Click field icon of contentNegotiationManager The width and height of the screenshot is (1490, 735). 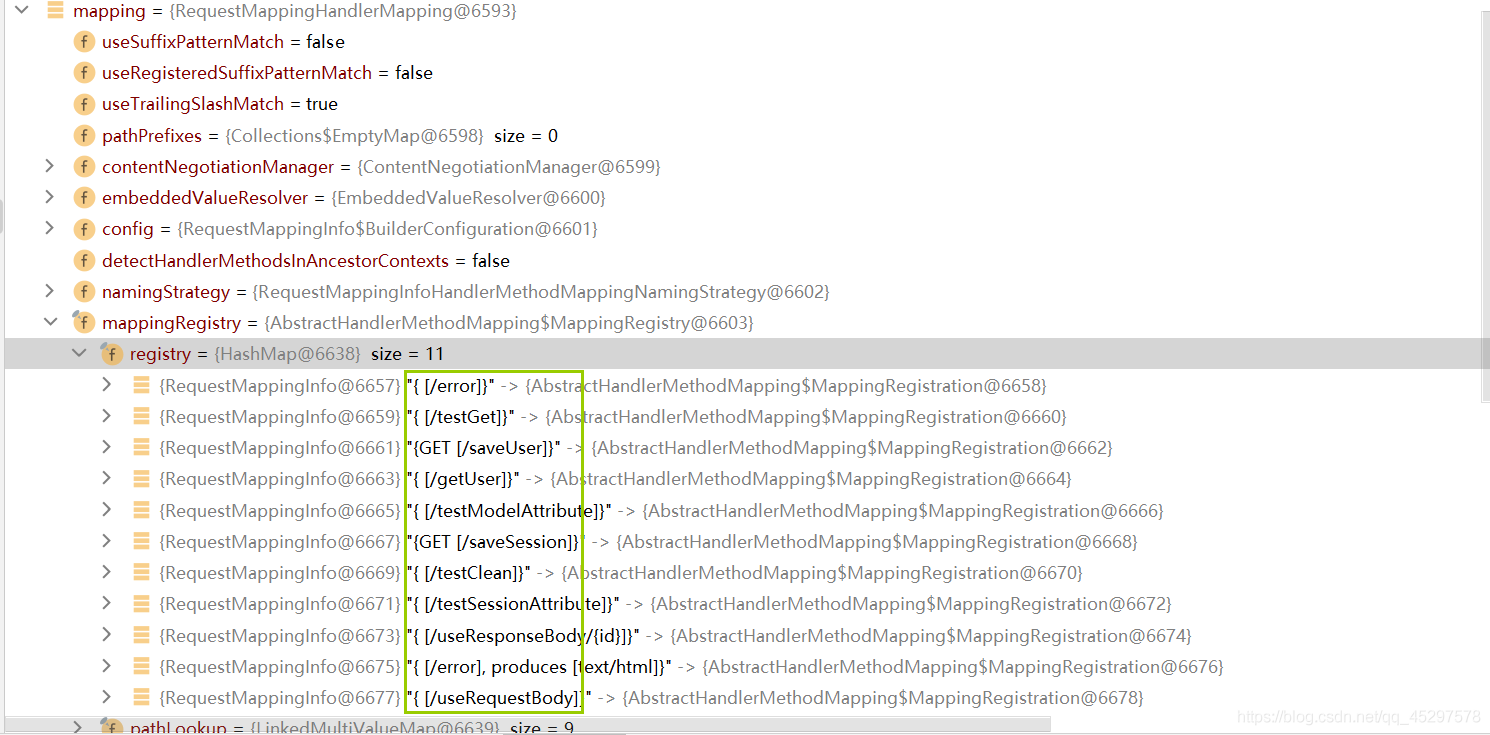point(84,167)
